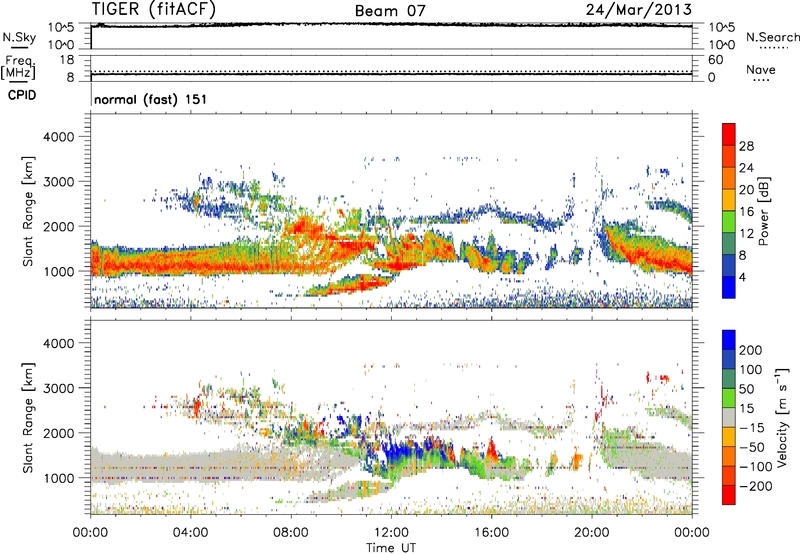Click the N.Sky legend label
Image resolution: width=800 pixels, height=554 pixels.
point(19,38)
